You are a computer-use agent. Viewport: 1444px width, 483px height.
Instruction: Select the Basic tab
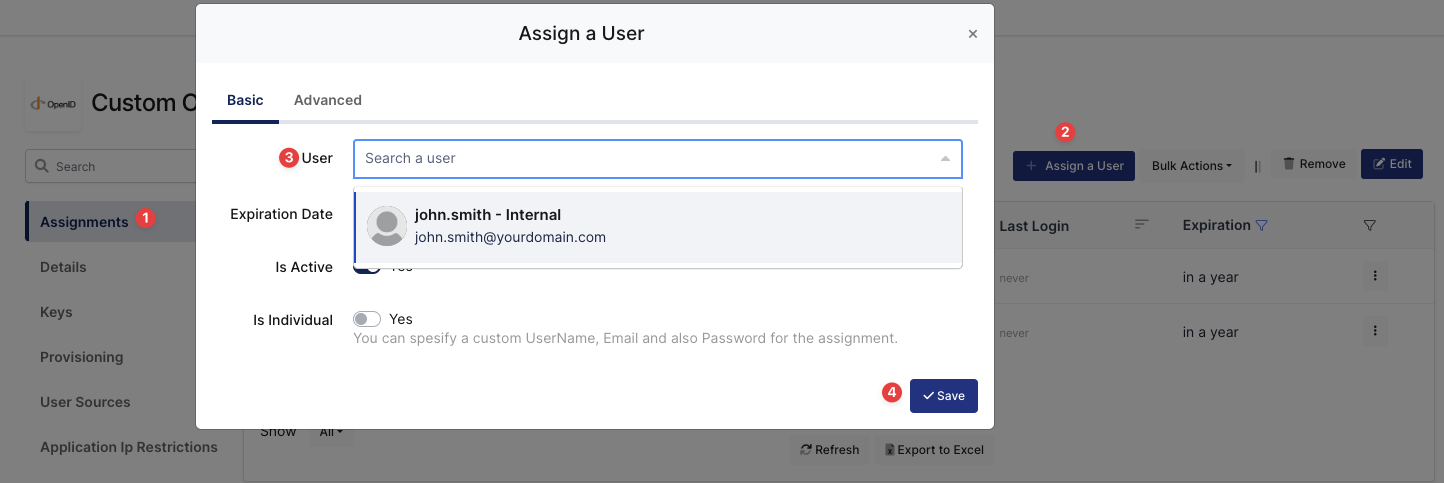[245, 100]
